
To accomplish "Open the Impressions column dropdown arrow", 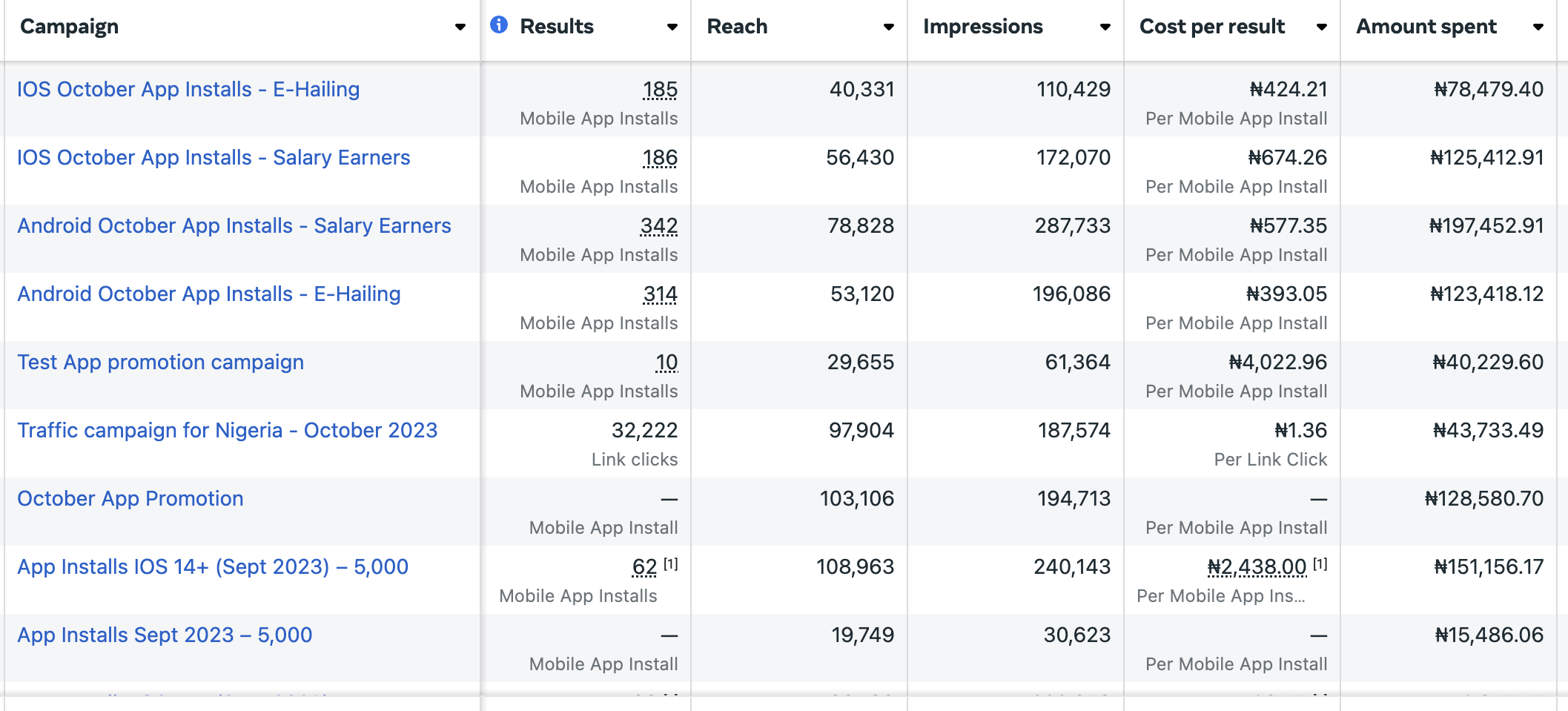I will 1105,27.
